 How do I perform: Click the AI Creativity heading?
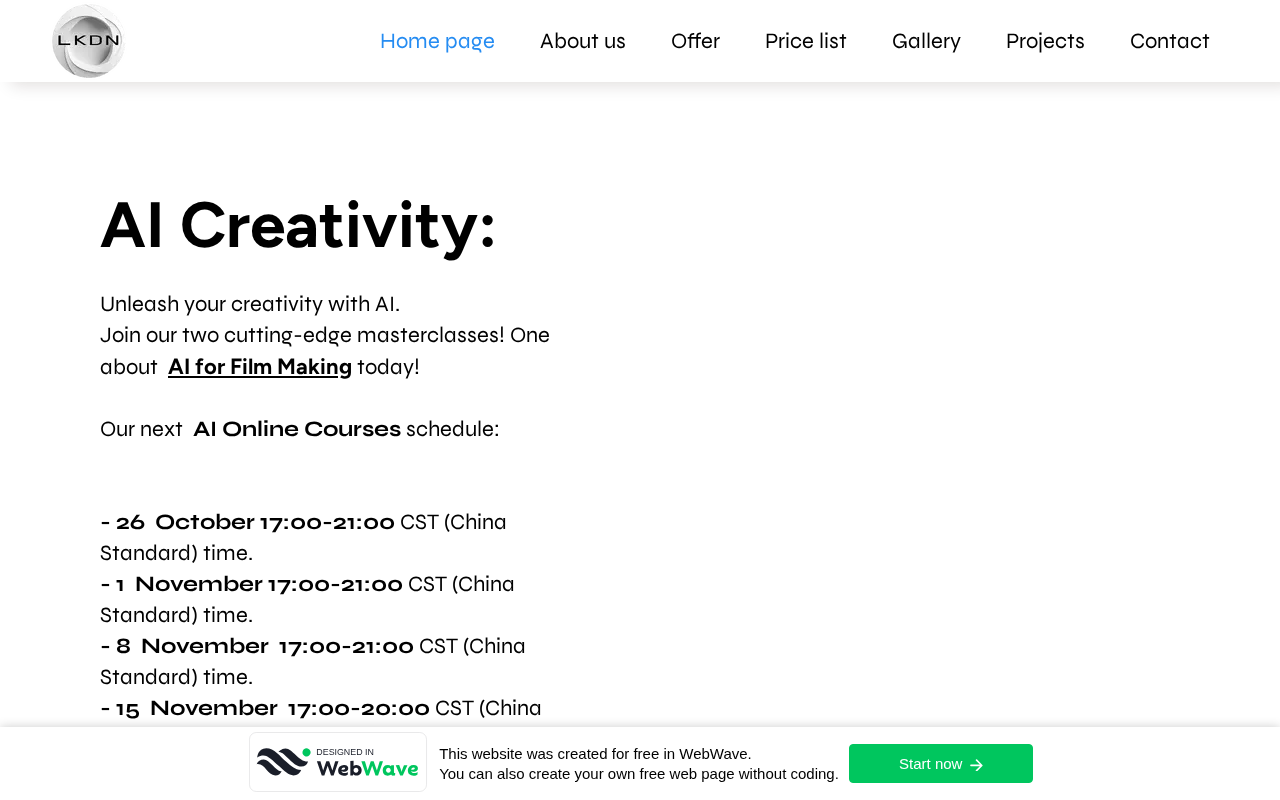pos(298,225)
